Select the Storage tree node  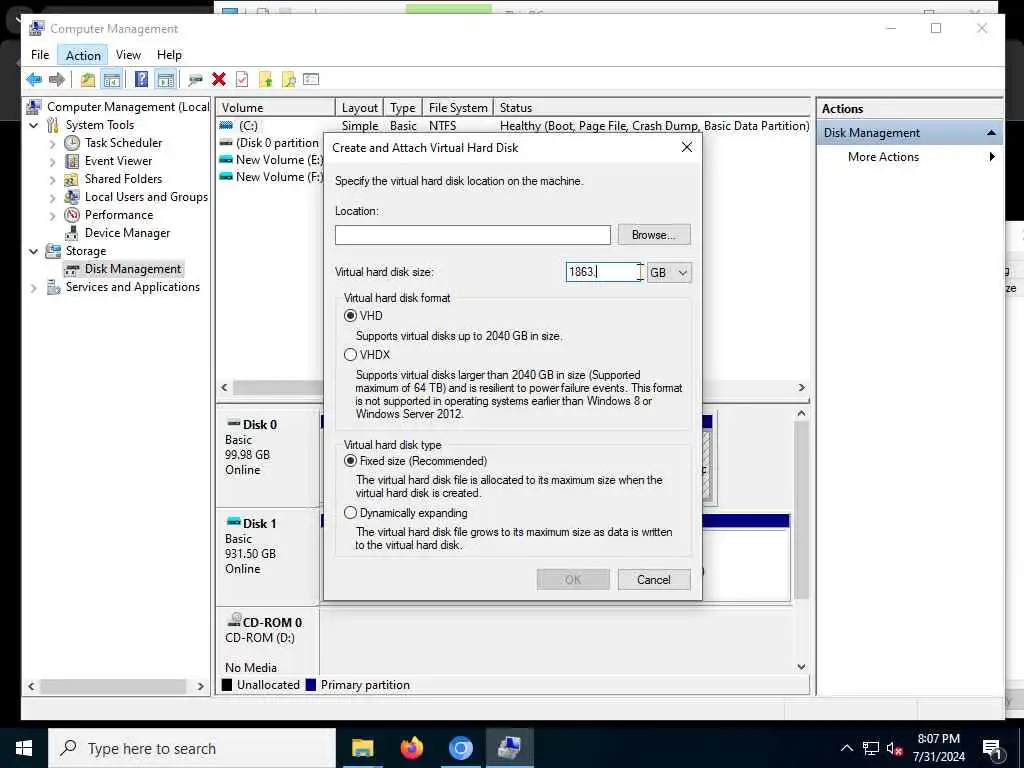pyautogui.click(x=86, y=251)
